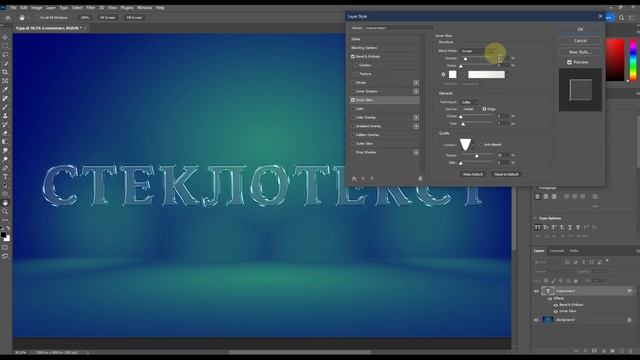Click the Background layer thumbnail
This screenshot has width=640, height=360.
click(548, 320)
